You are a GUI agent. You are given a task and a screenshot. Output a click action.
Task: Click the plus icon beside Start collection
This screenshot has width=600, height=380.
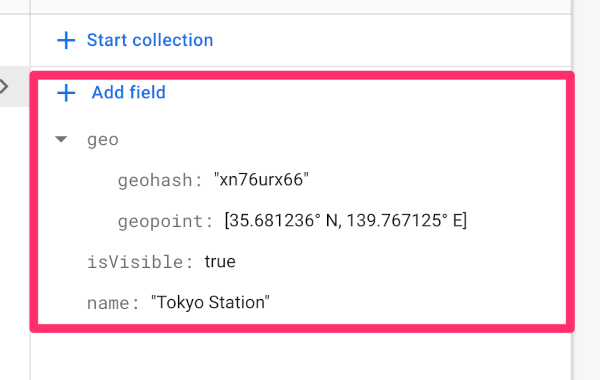[x=66, y=40]
